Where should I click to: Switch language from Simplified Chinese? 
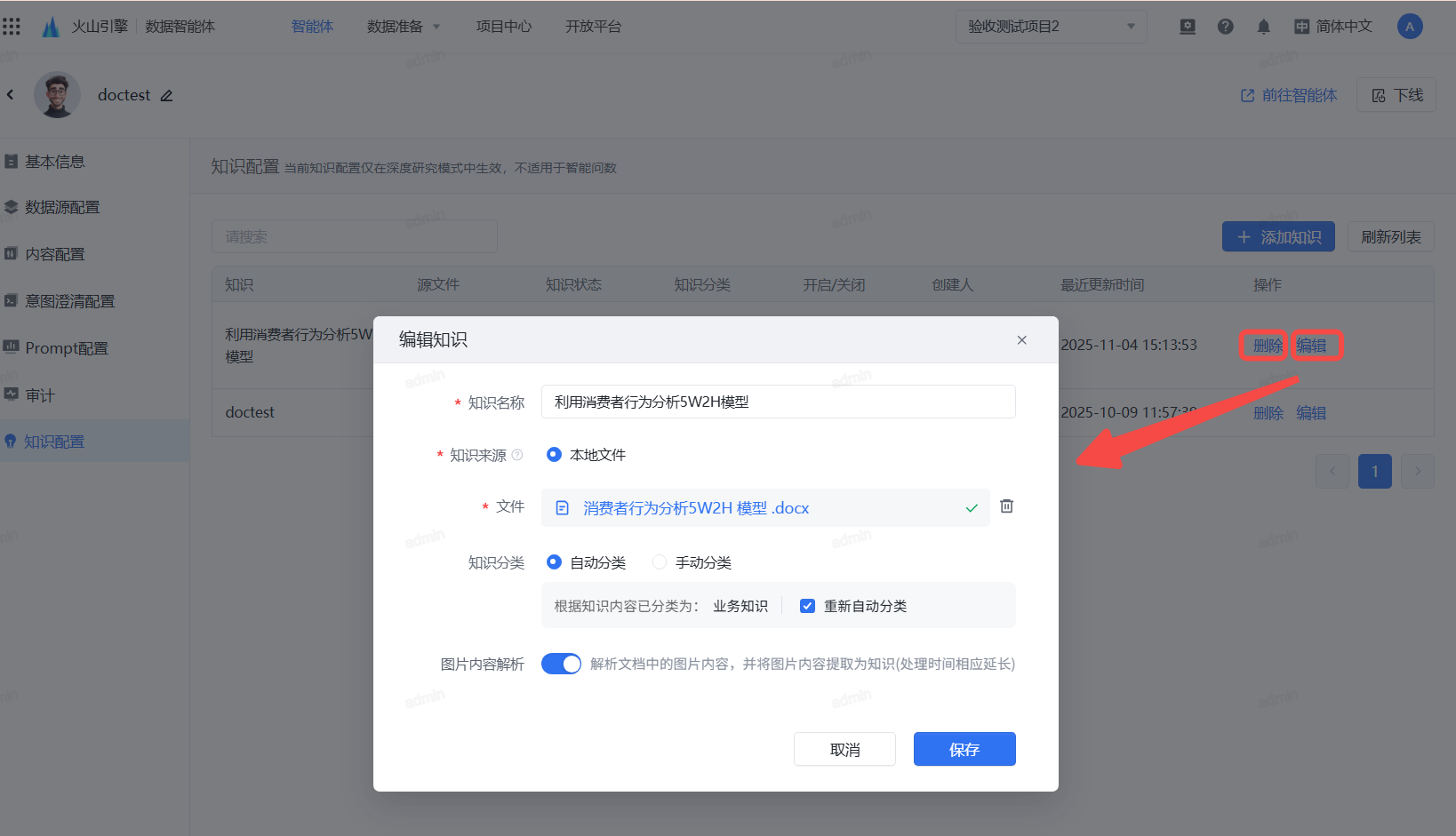[x=1333, y=27]
